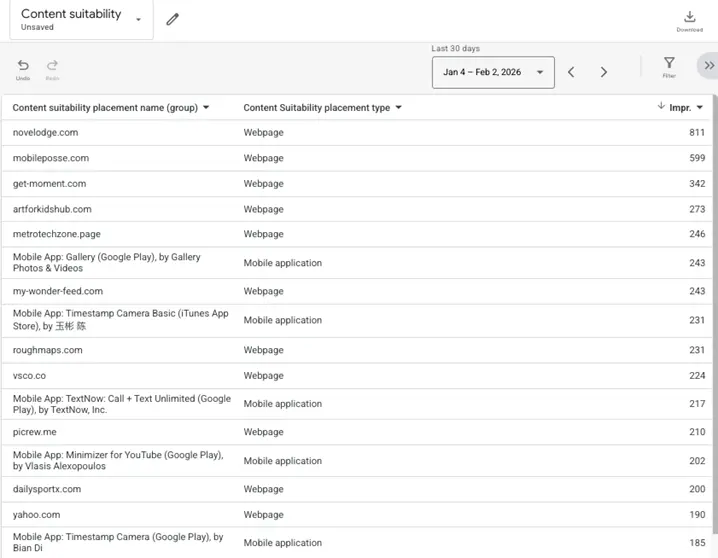Screen dimensions: 718x558
Task: Select the mobileposse.com placement
Action: coord(51,158)
